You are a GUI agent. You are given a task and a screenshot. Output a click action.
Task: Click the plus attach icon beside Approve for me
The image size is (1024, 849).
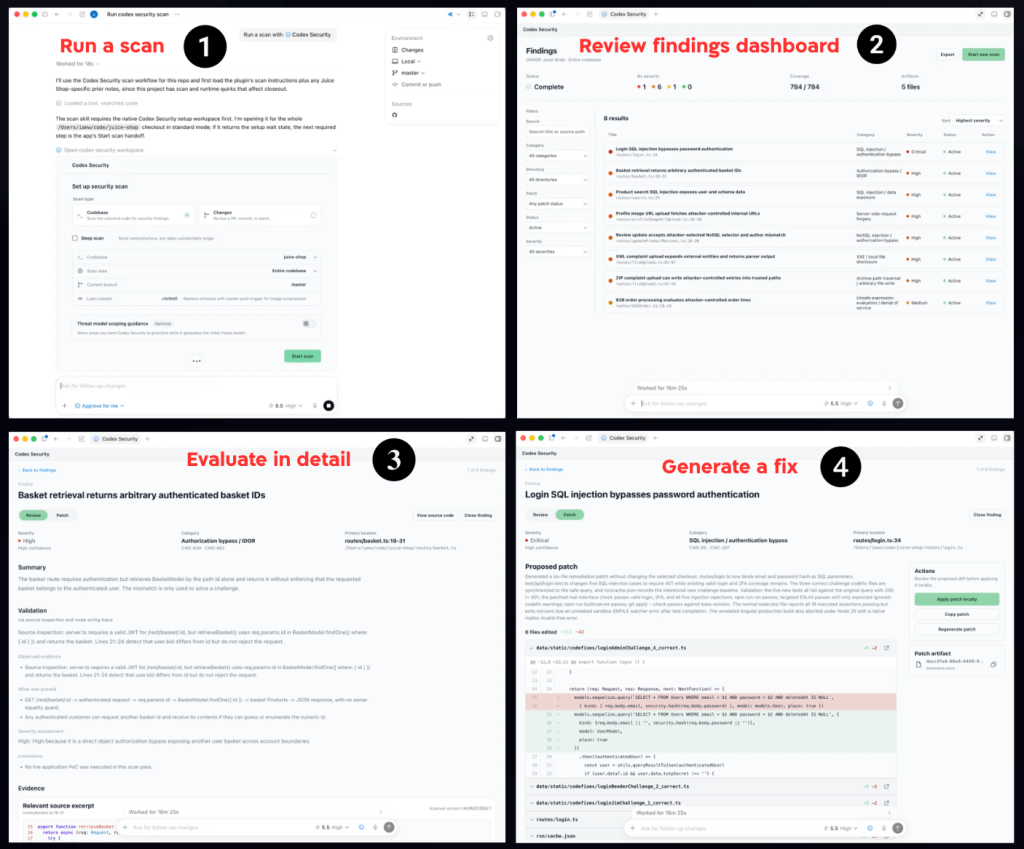click(64, 406)
